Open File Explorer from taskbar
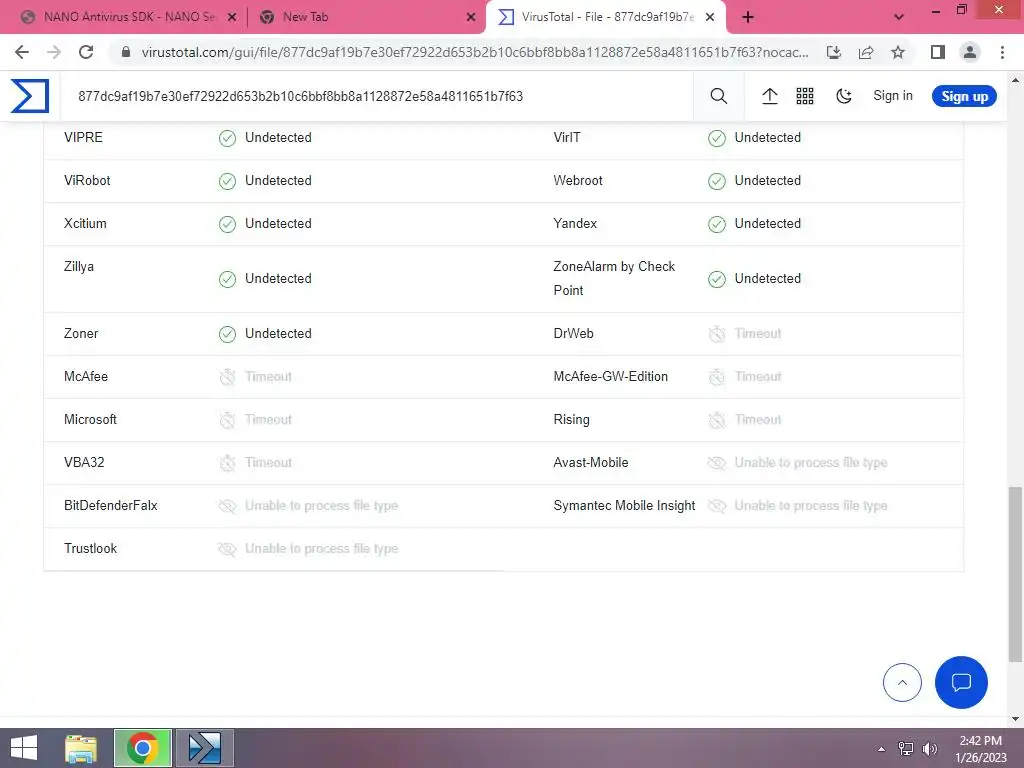 click(81, 748)
